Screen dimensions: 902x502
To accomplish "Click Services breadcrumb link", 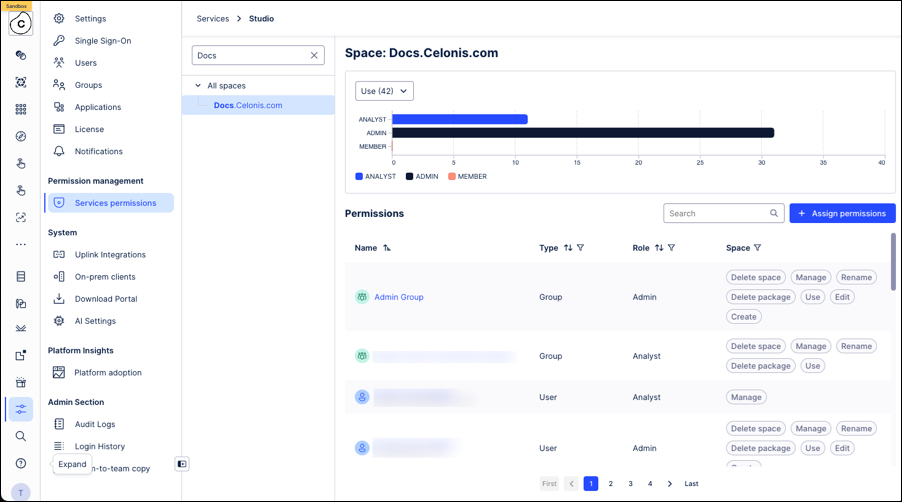I will point(213,18).
